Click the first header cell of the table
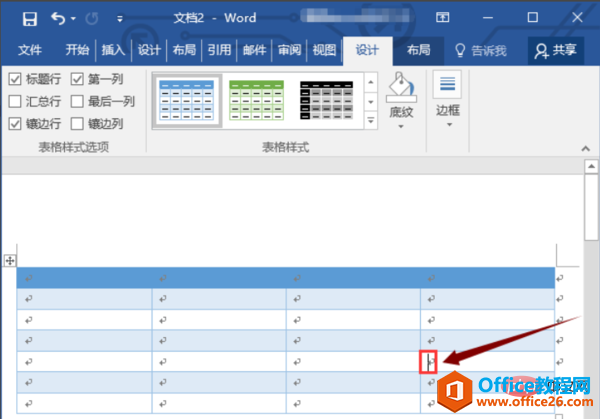The height and width of the screenshot is (419, 600). tap(84, 278)
